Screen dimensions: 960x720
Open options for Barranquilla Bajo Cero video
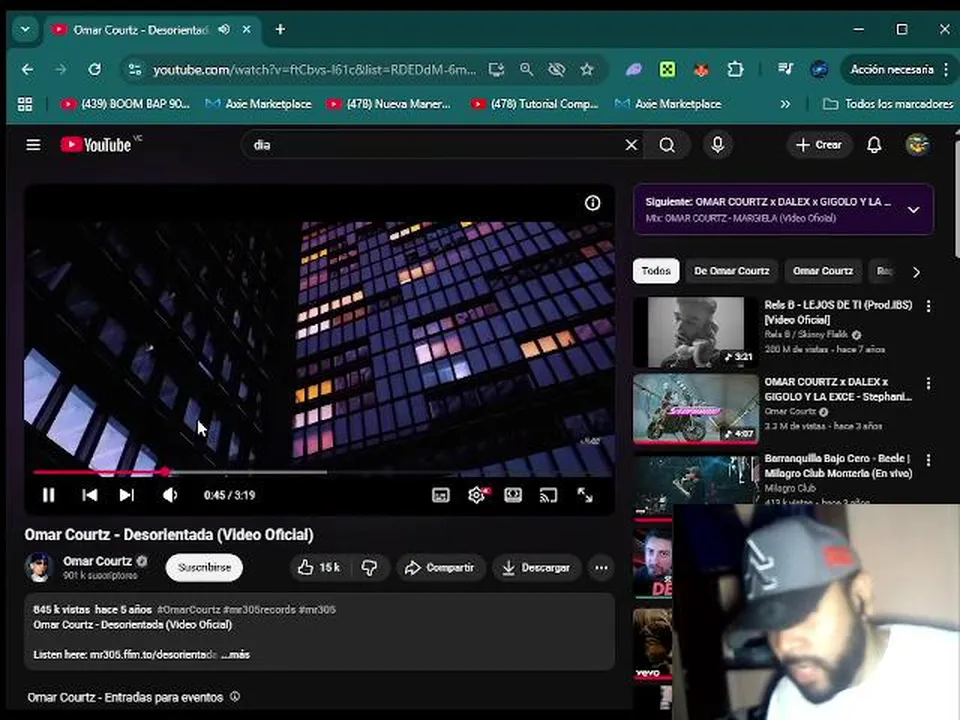pos(928,460)
